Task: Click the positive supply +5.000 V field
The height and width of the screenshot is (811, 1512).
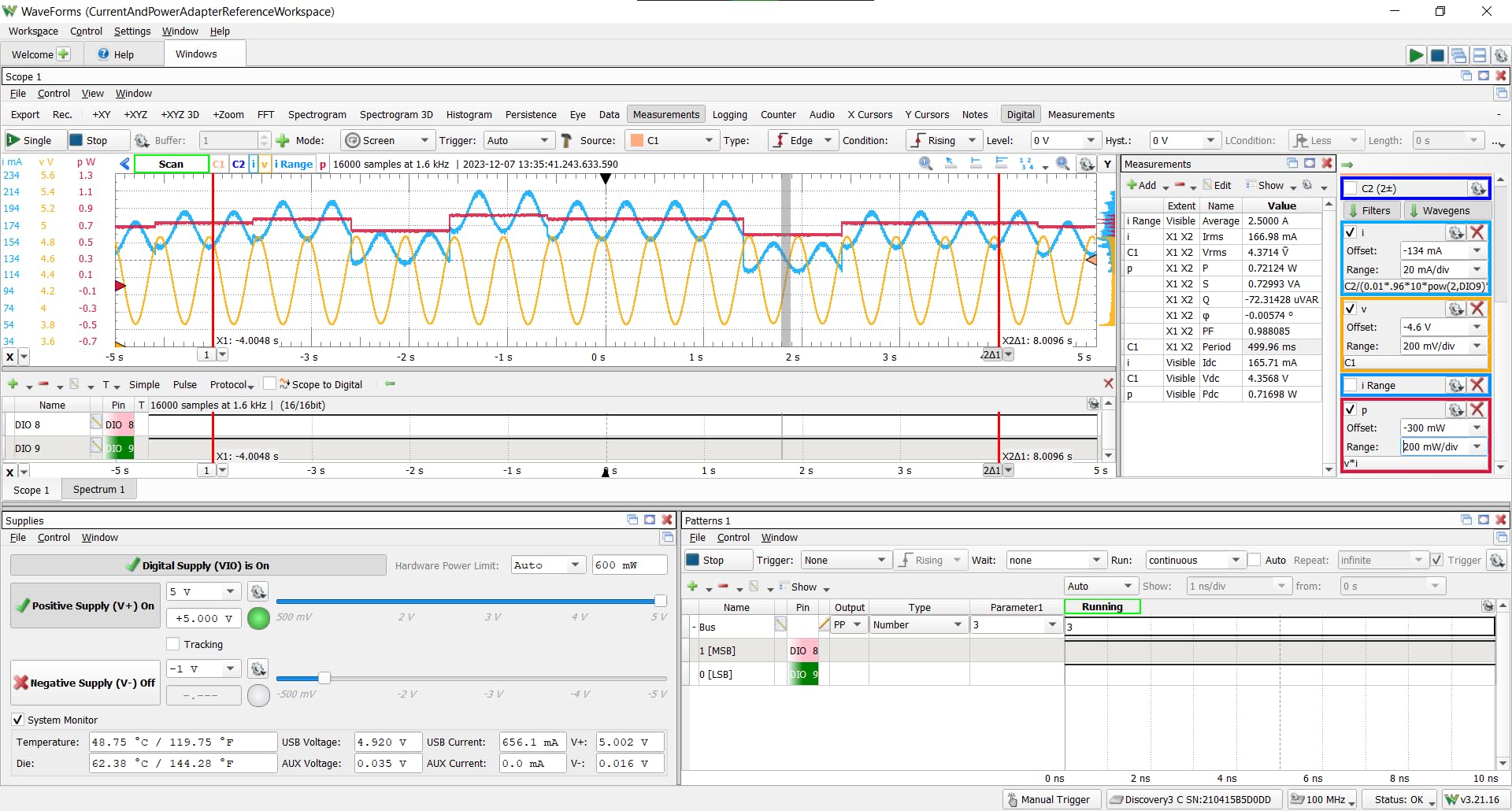Action: 204,618
